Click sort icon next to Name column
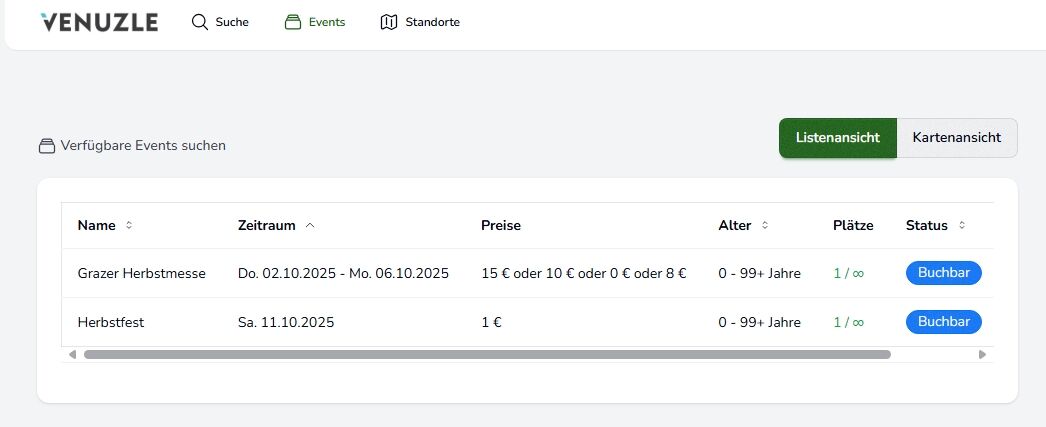 129,226
